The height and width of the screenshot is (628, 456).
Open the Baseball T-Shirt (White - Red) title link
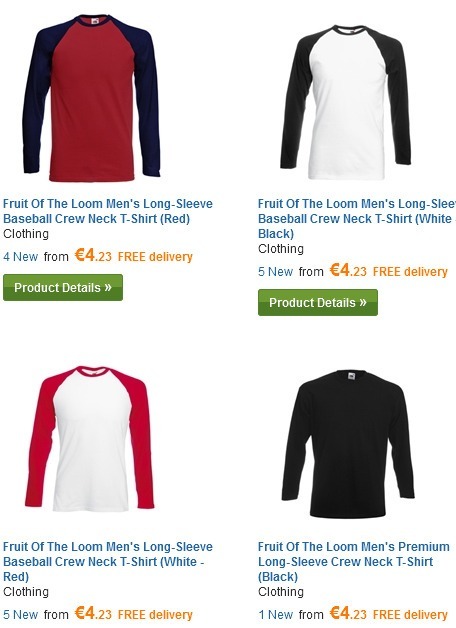click(x=108, y=562)
